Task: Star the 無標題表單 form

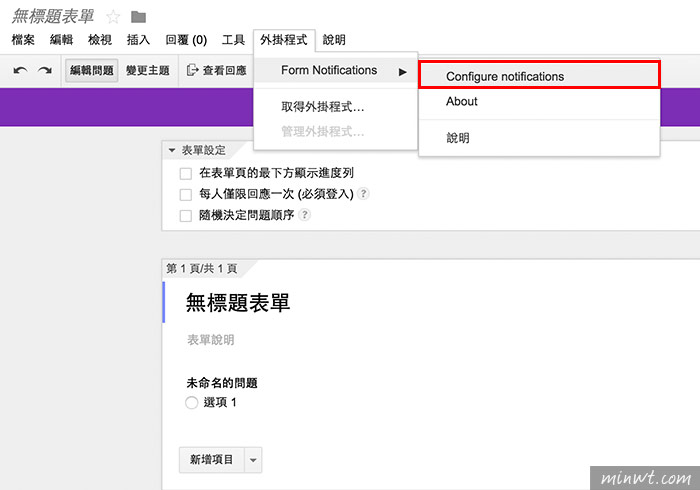Action: (113, 17)
